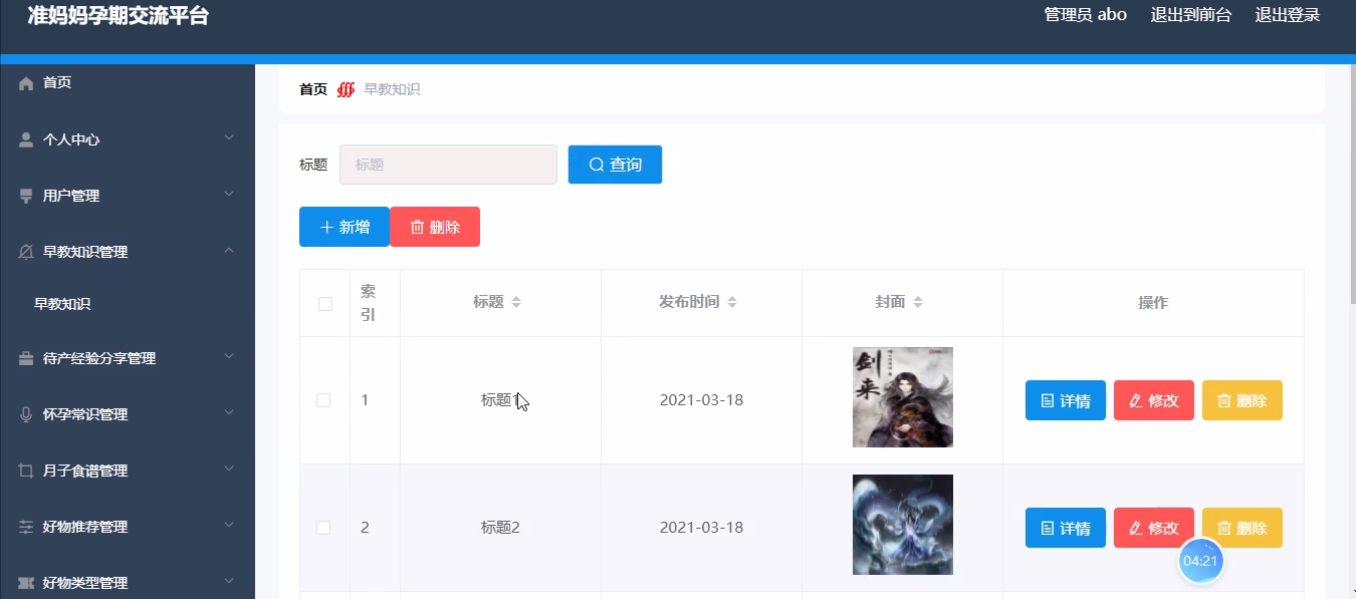1356x599 pixels.
Task: Open the 怀孕常识管理 sidebar menu
Action: [x=127, y=414]
